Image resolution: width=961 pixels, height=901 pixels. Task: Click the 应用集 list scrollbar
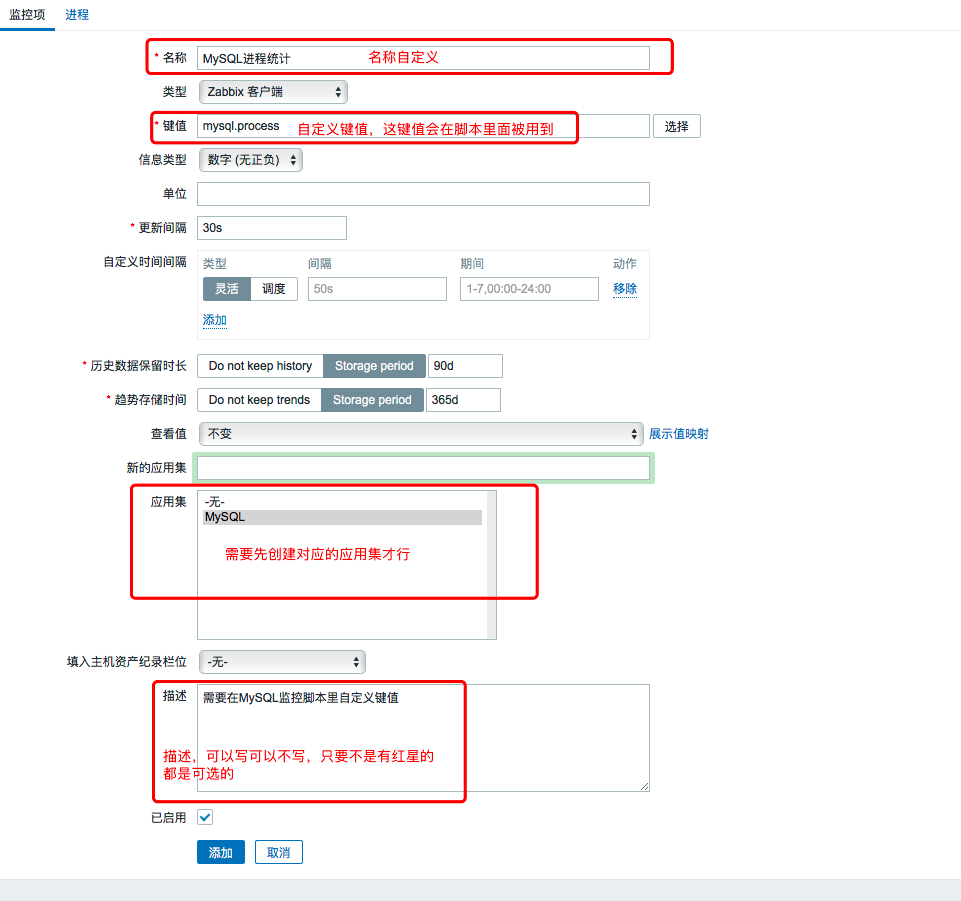(x=492, y=565)
